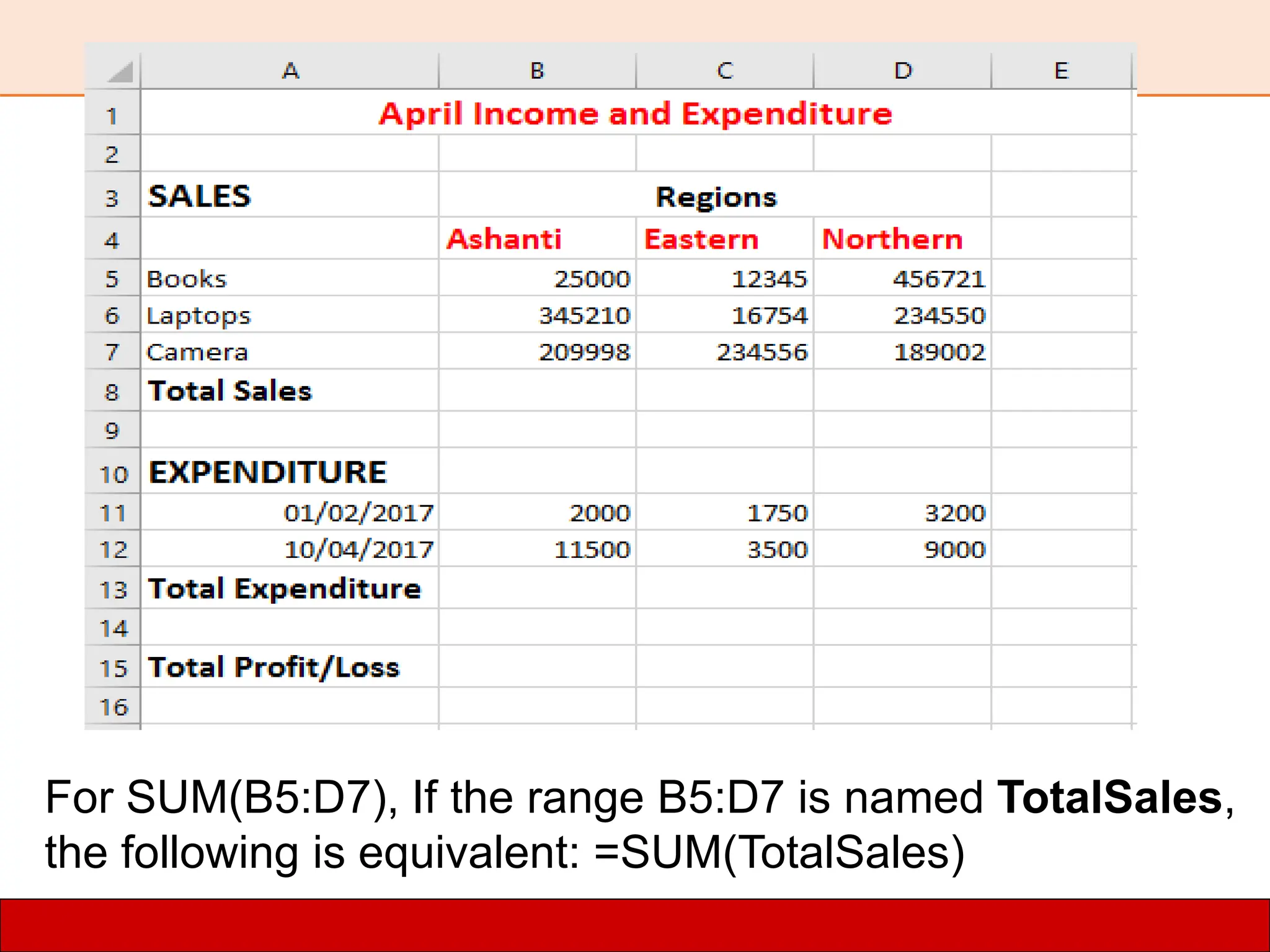Select row 11 header
The image size is (1270, 952).
coord(112,512)
